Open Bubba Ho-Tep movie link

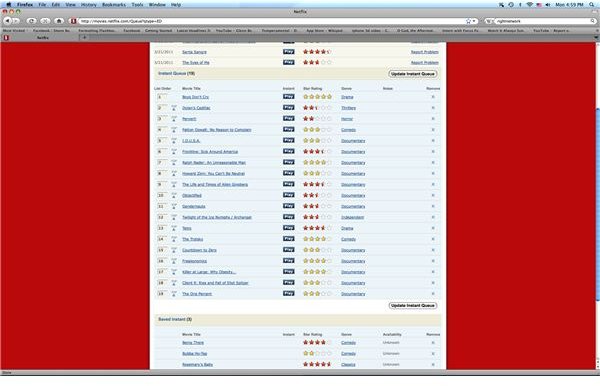(x=194, y=353)
